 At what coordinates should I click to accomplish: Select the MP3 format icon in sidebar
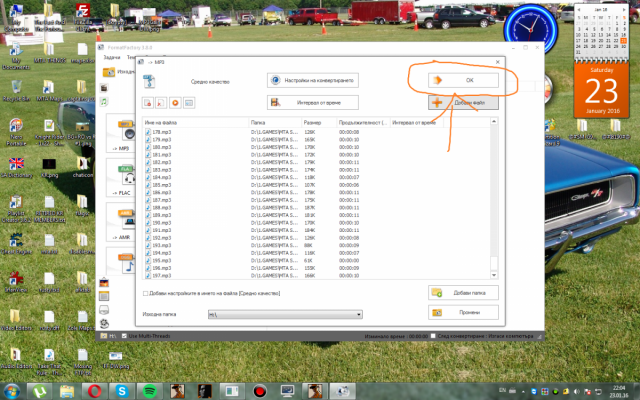coord(125,134)
